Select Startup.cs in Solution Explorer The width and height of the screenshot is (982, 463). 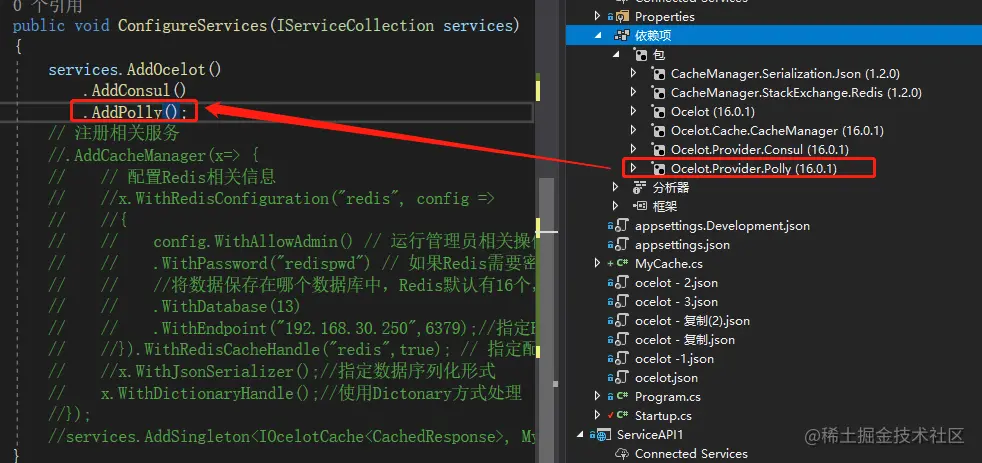pos(663,415)
